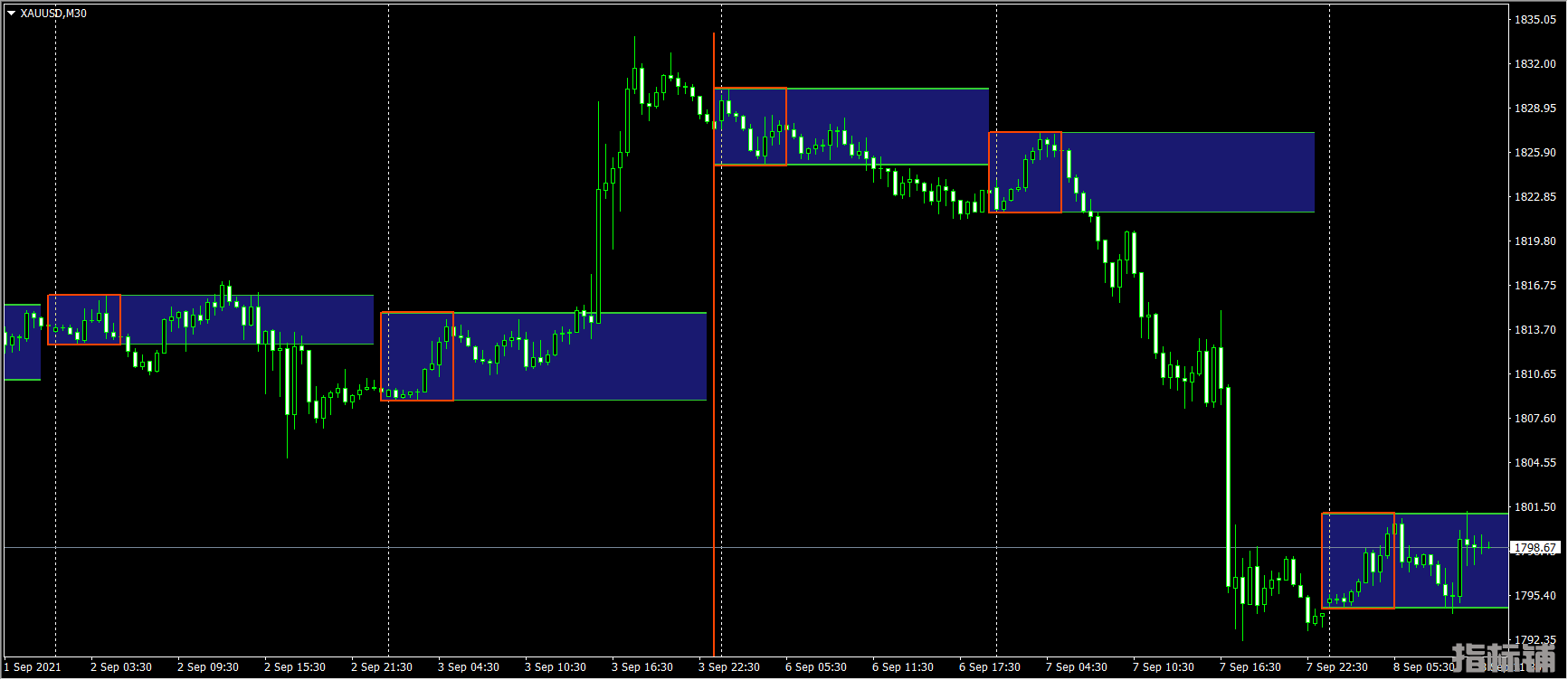
Task: Click the 7 Sep 10:30 time label
Action: [x=1164, y=667]
